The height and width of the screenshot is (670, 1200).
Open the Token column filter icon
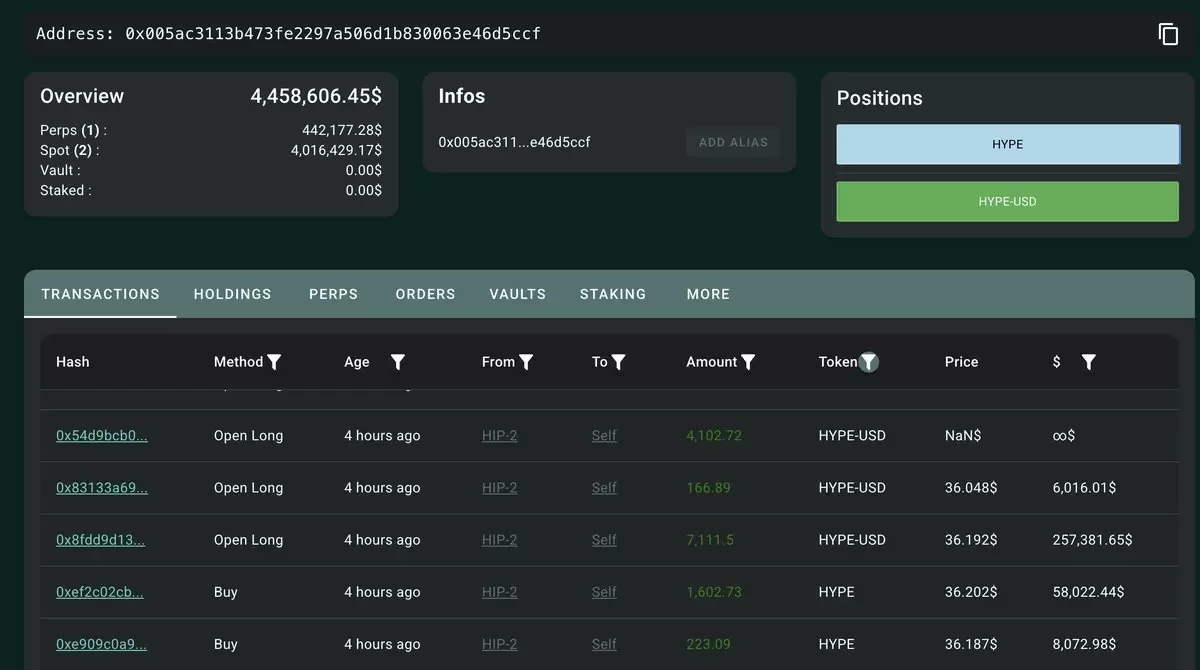869,362
